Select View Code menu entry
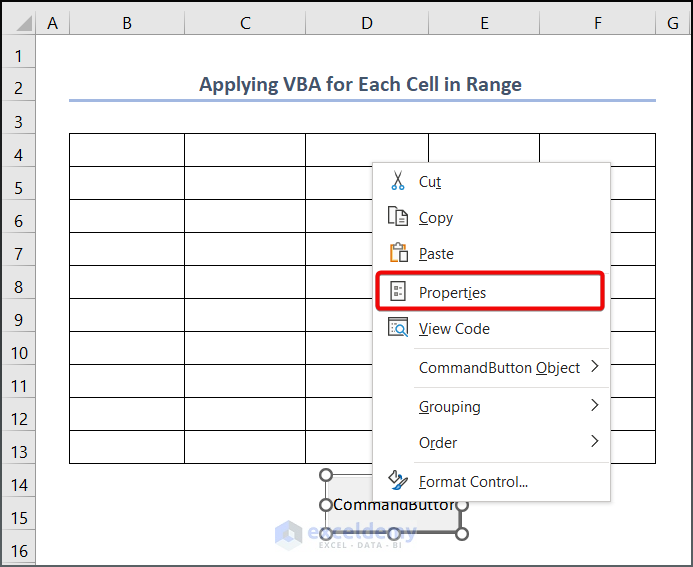 pos(454,328)
